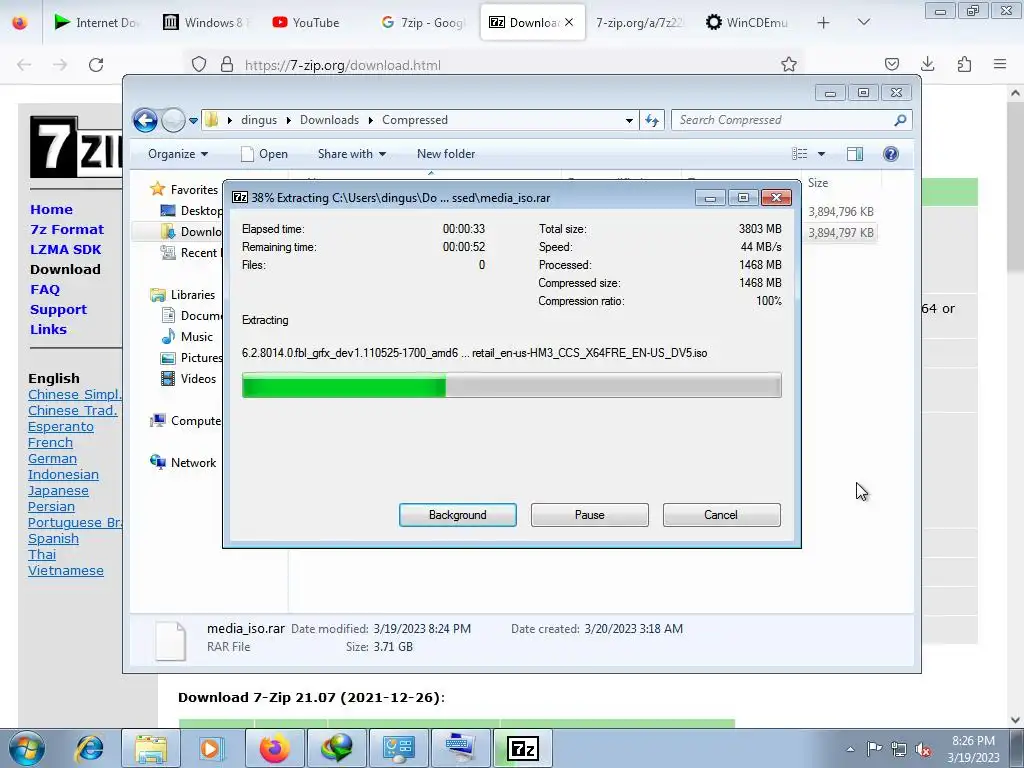
Task: Open the Firefox downloads panel
Action: click(x=927, y=64)
